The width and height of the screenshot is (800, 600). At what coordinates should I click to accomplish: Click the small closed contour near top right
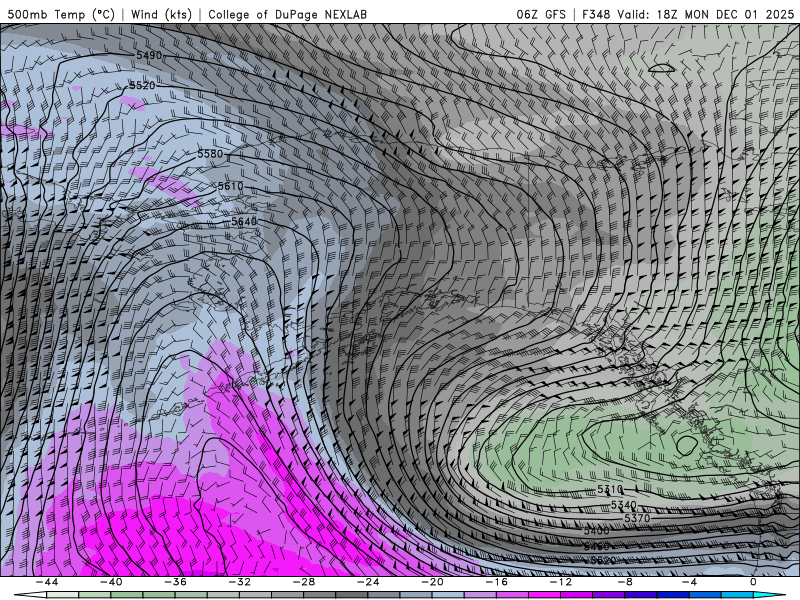tap(661, 68)
